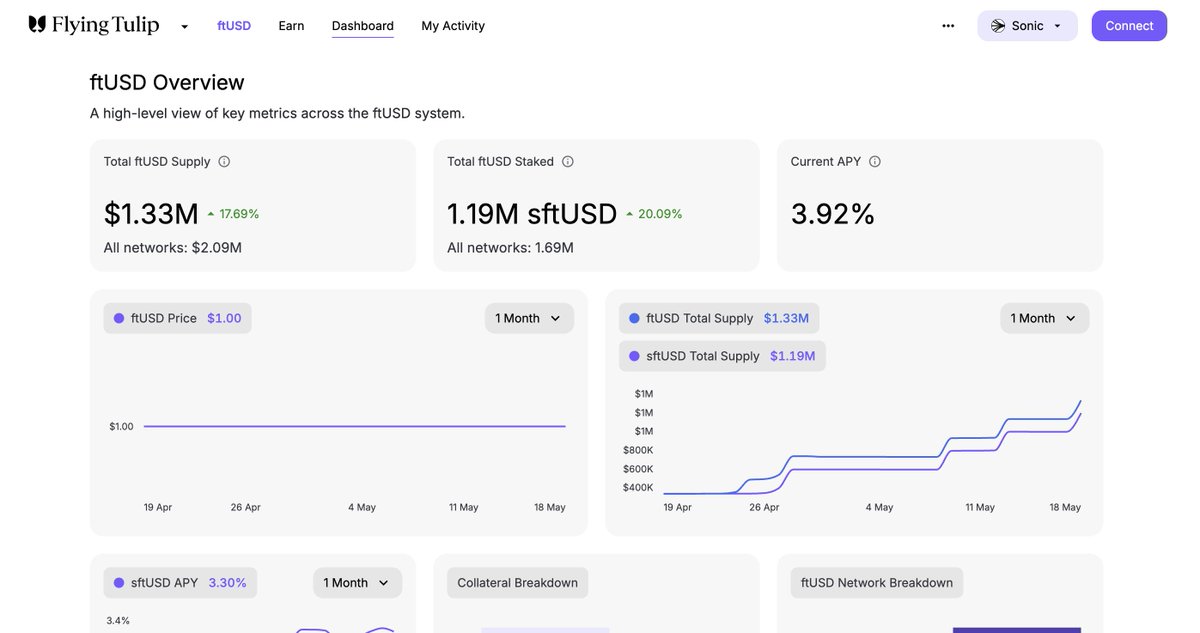The image size is (1200, 633).
Task: Click the Connect wallet button
Action: (1129, 26)
